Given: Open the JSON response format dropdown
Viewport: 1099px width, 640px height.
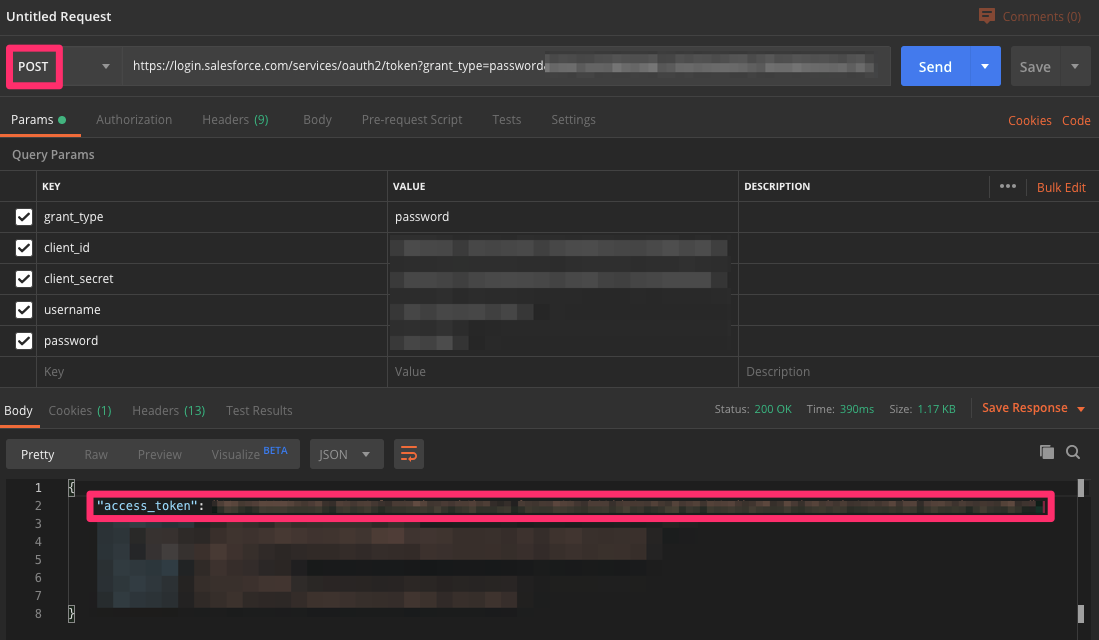Looking at the screenshot, I should coord(346,453).
